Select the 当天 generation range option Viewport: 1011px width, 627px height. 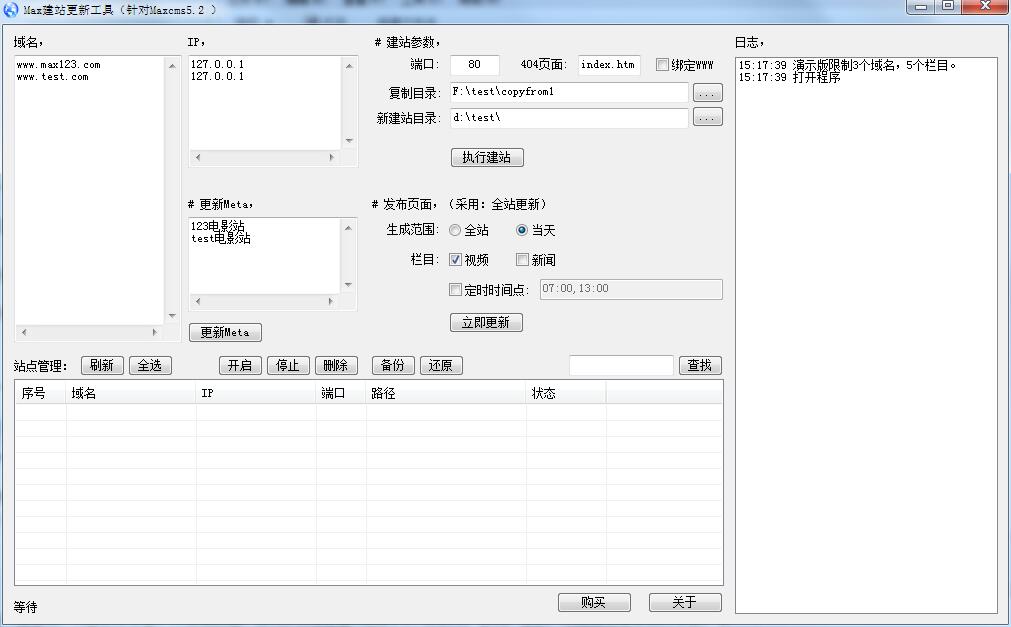(x=522, y=230)
